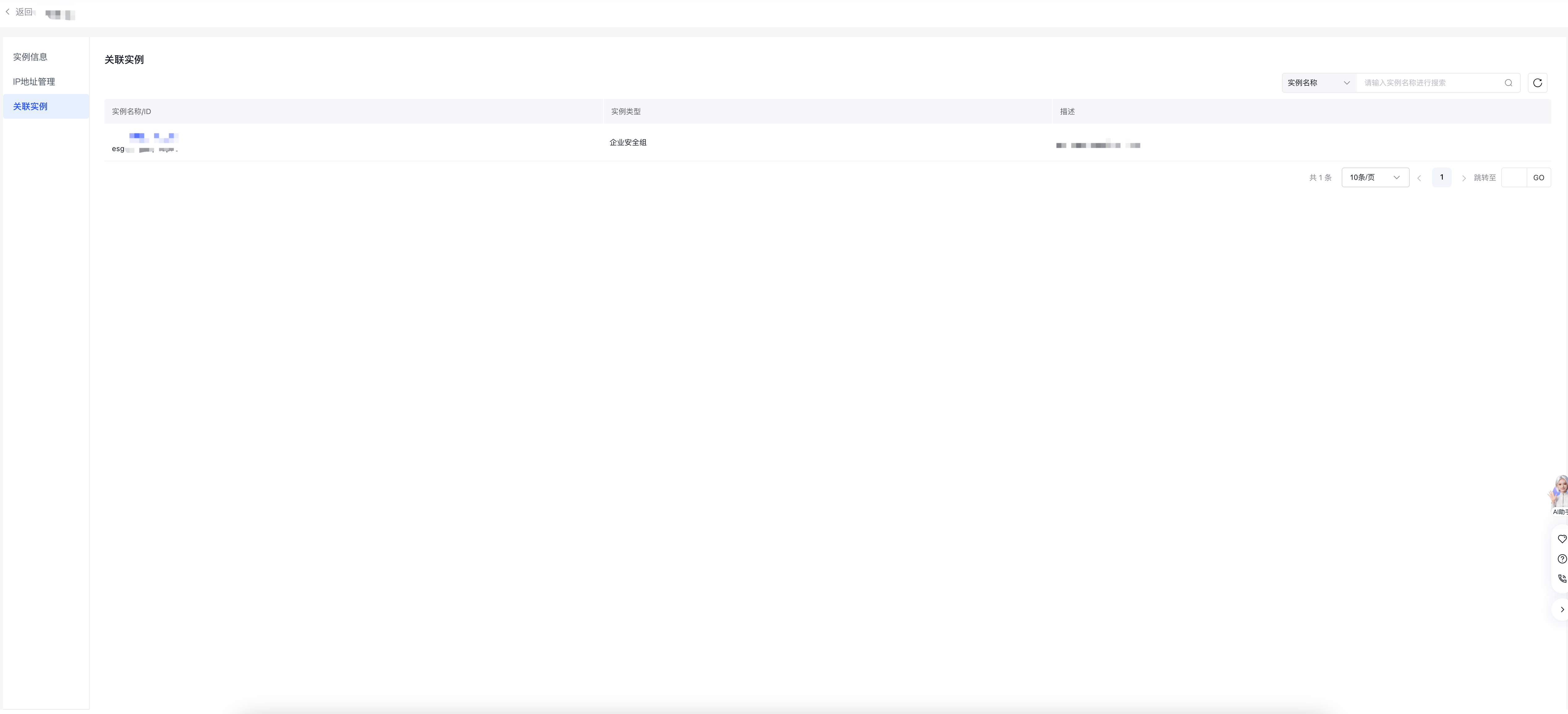Click the 关联实例 page heading
Viewport: 1568px width, 714px height.
(x=124, y=60)
